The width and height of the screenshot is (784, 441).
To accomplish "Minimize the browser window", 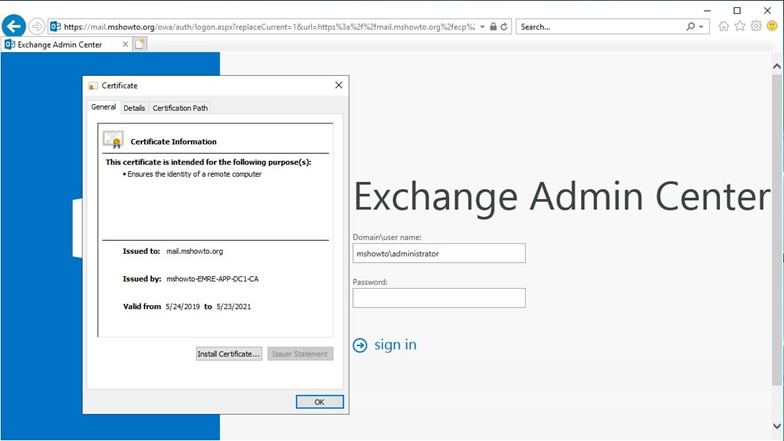I will pyautogui.click(x=707, y=10).
